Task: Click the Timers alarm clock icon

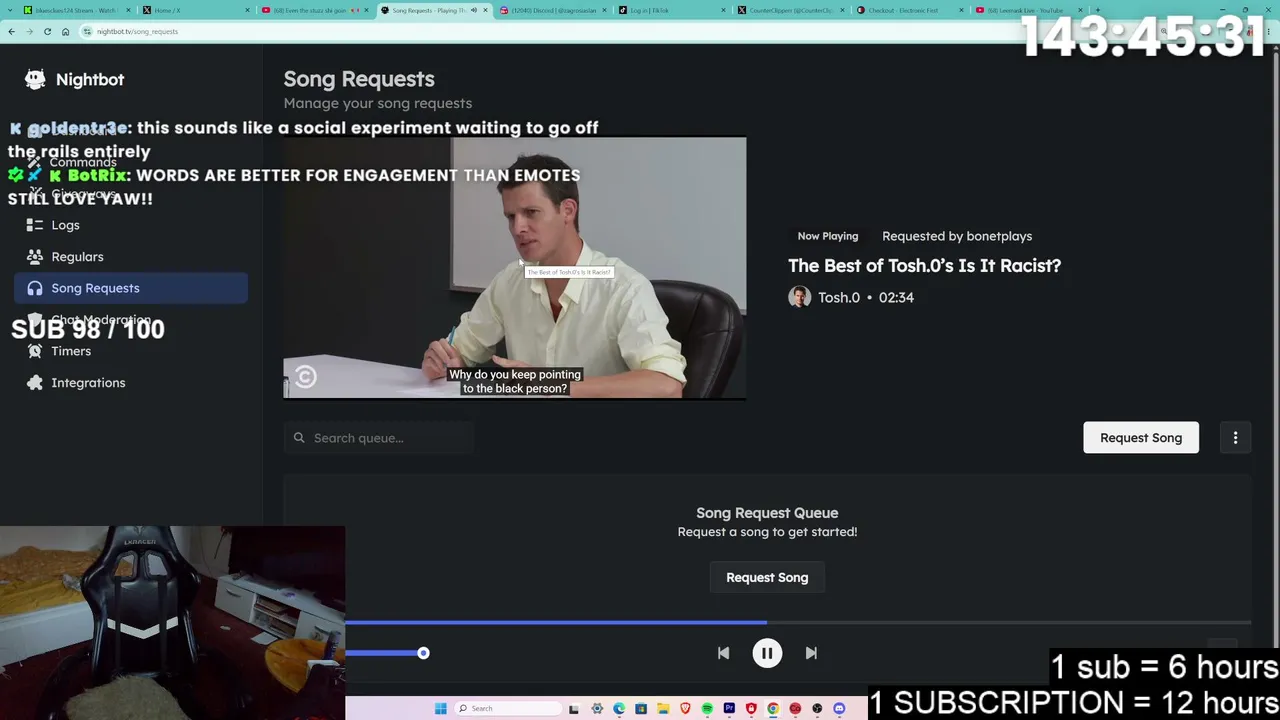Action: (x=35, y=351)
